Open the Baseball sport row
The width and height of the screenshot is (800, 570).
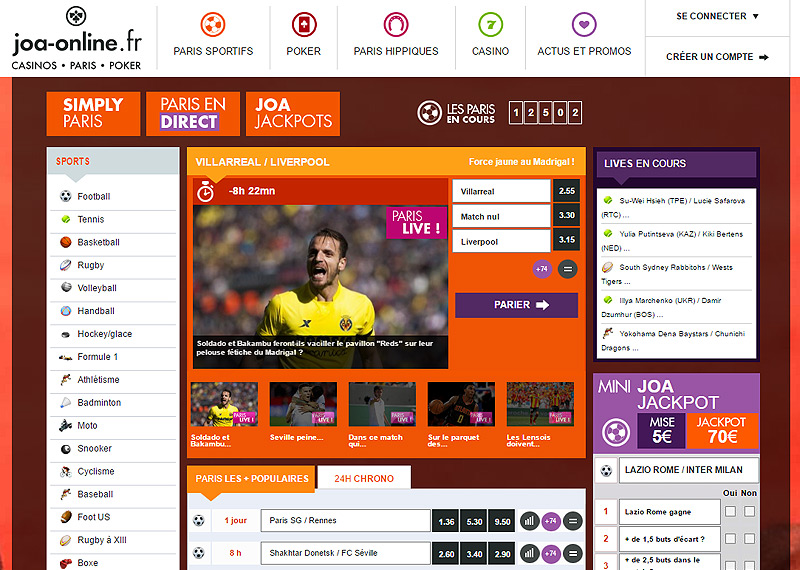click(x=113, y=494)
